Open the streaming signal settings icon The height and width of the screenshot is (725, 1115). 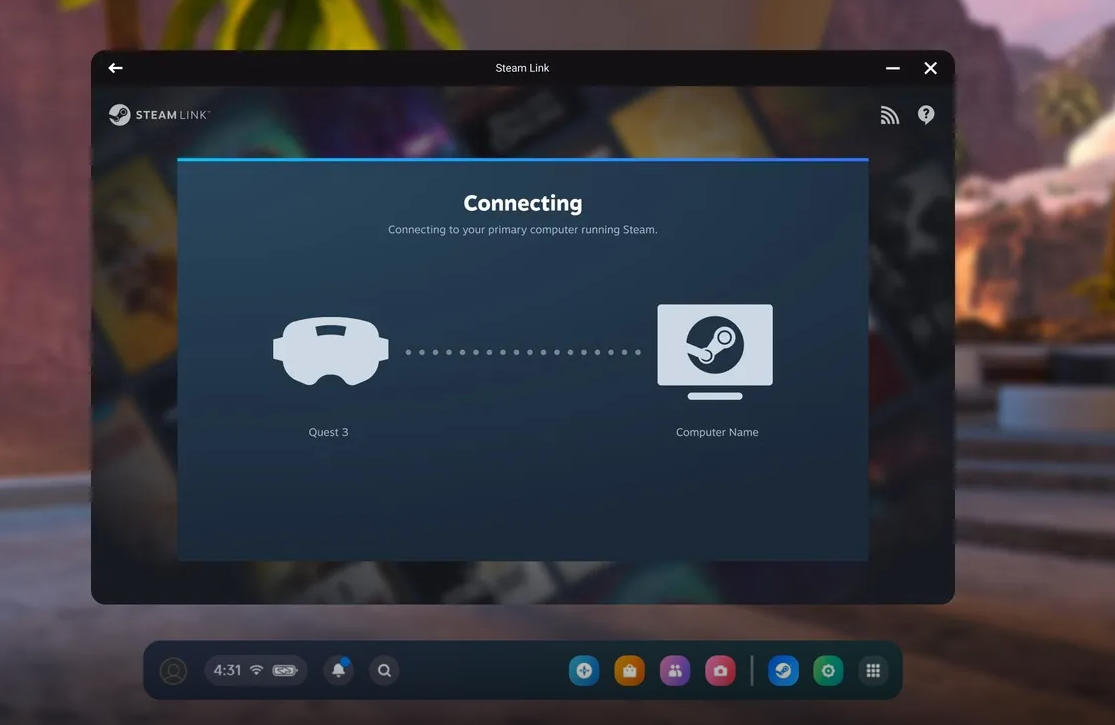[x=890, y=115]
